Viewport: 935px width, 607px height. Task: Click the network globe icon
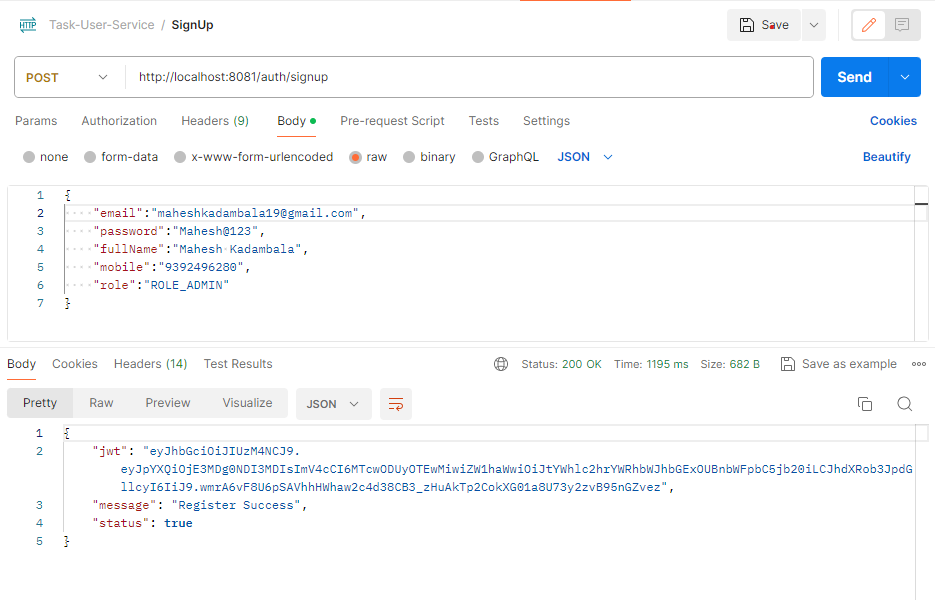(501, 364)
